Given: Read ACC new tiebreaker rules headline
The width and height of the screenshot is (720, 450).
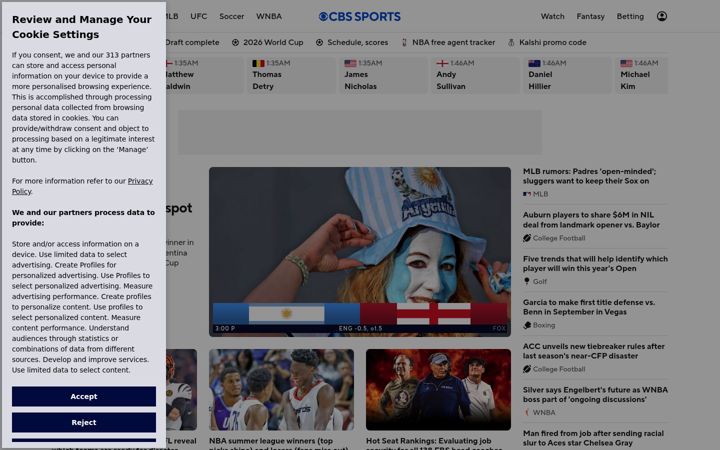Looking at the screenshot, I should point(594,351).
